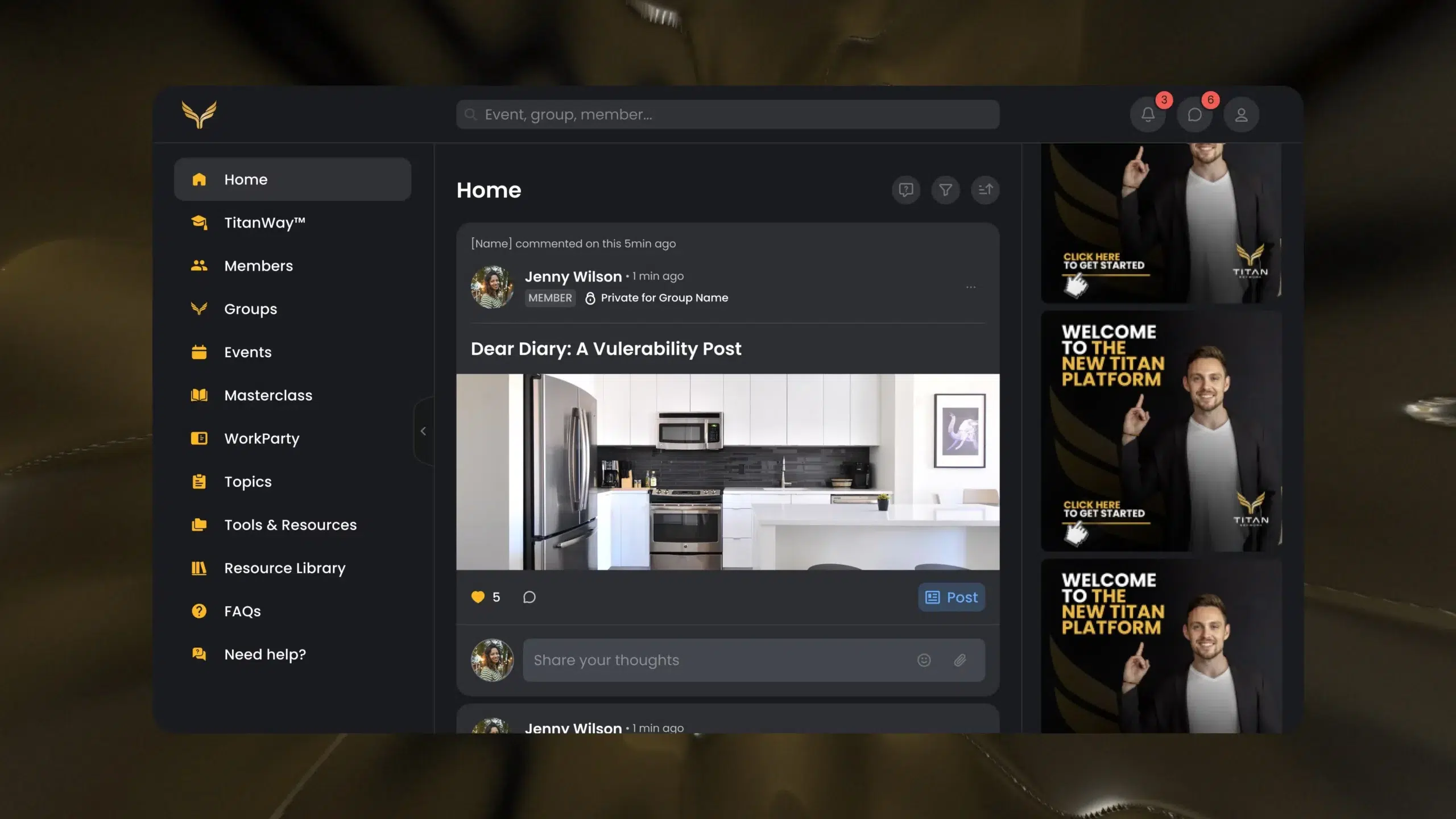
Task: Click the notification bell icon
Action: (1148, 114)
